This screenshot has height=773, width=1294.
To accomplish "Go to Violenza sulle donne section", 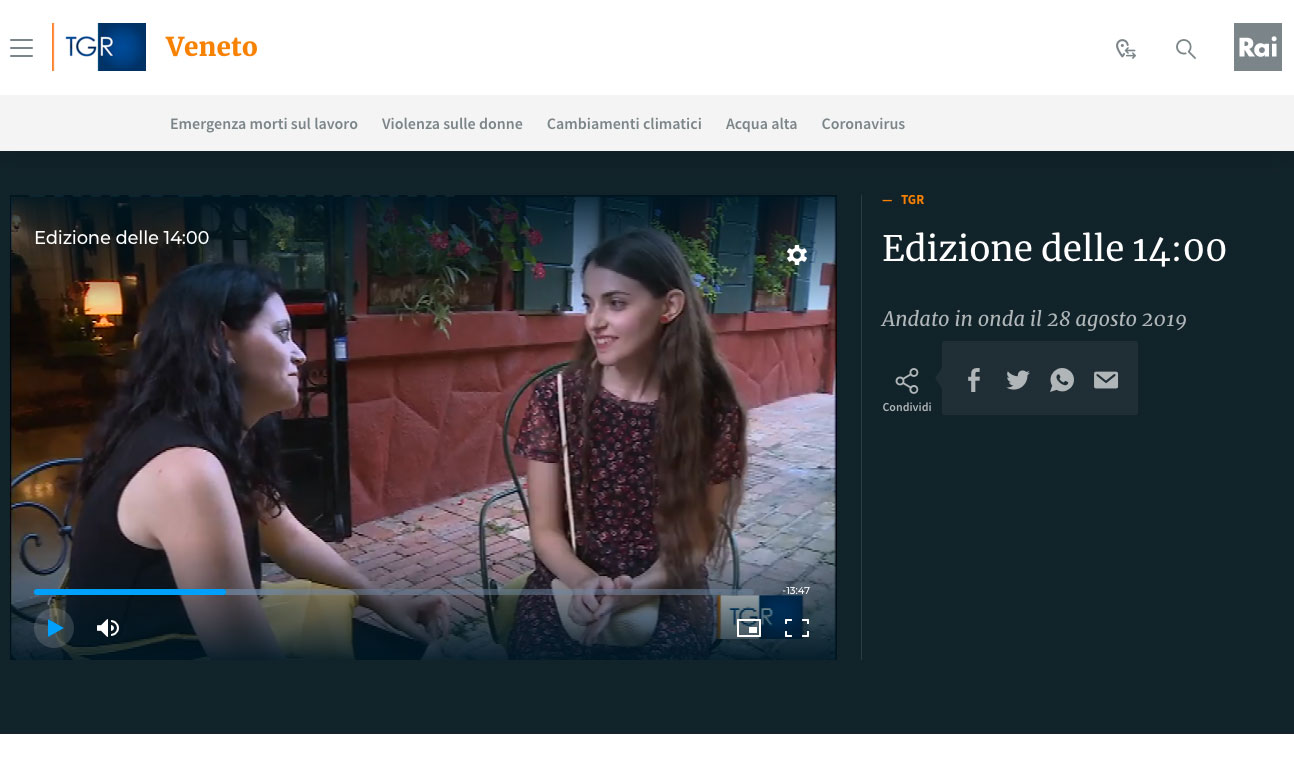I will point(452,124).
